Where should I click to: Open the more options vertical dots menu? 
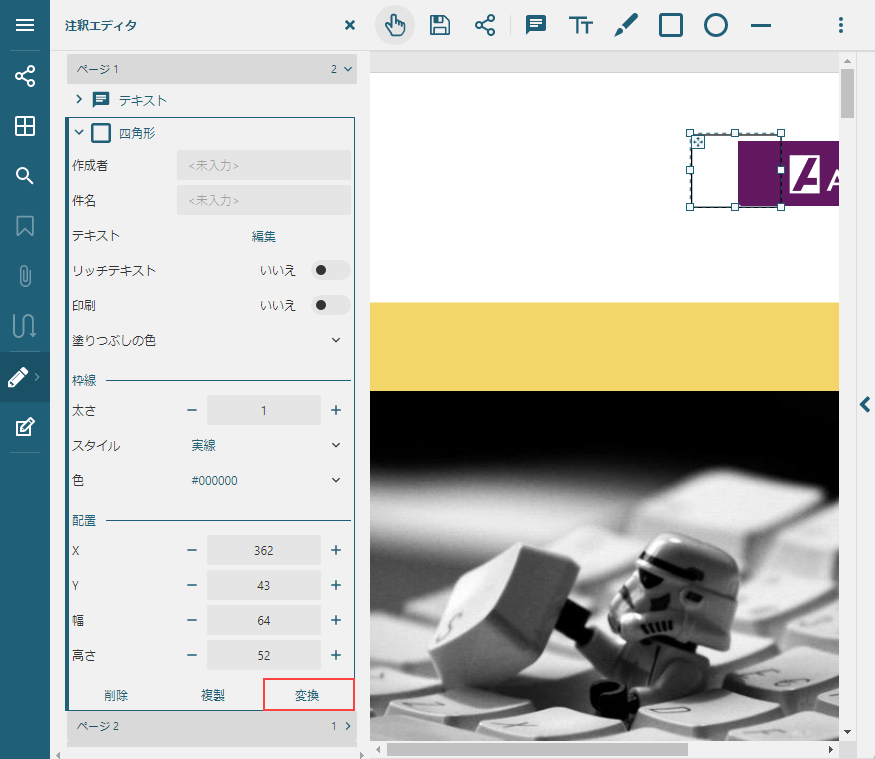[840, 25]
